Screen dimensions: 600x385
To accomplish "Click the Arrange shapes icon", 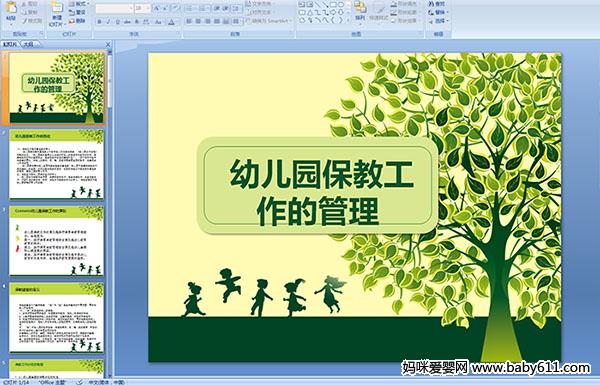I will pyautogui.click(x=360, y=11).
